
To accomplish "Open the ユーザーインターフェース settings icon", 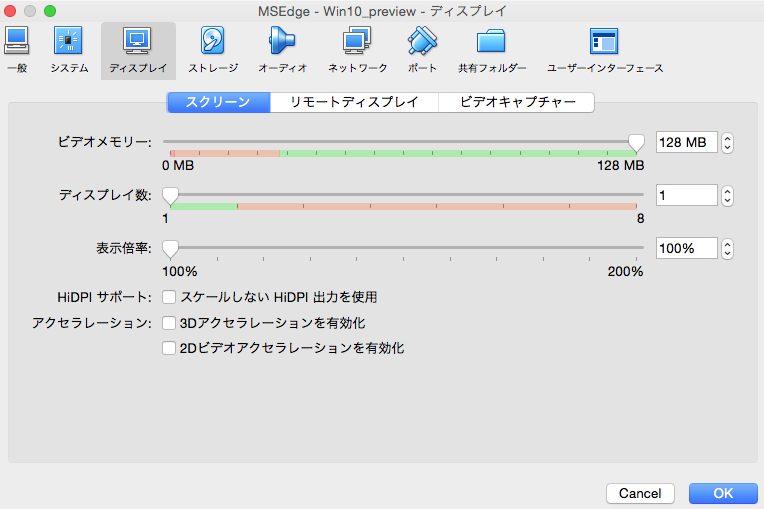I will point(605,50).
